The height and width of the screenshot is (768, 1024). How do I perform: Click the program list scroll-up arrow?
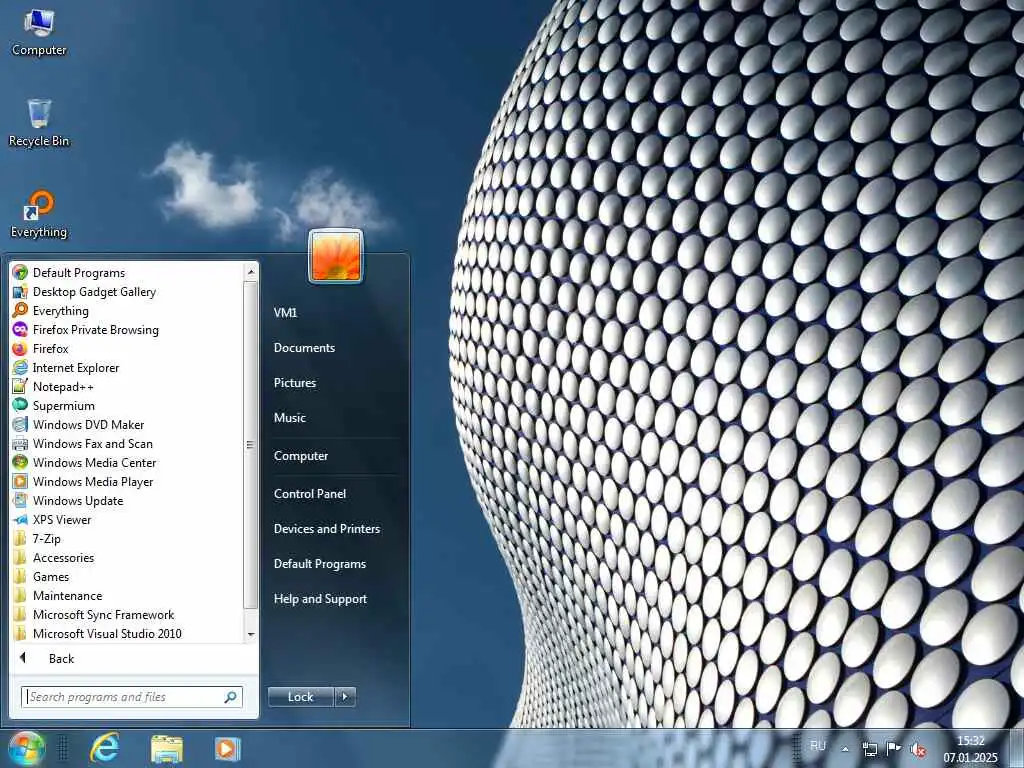pyautogui.click(x=251, y=272)
